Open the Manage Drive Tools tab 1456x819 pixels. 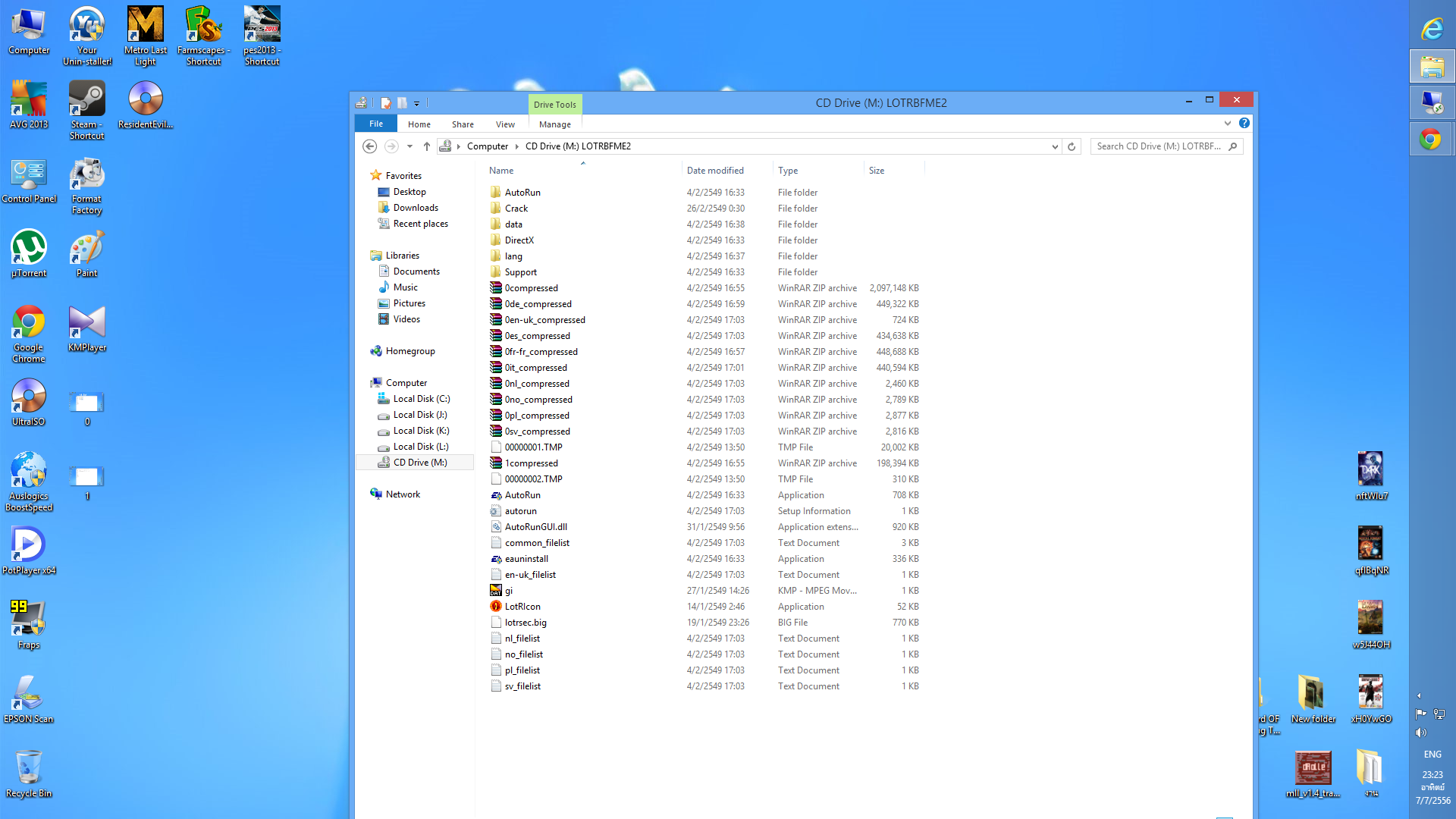click(x=554, y=124)
